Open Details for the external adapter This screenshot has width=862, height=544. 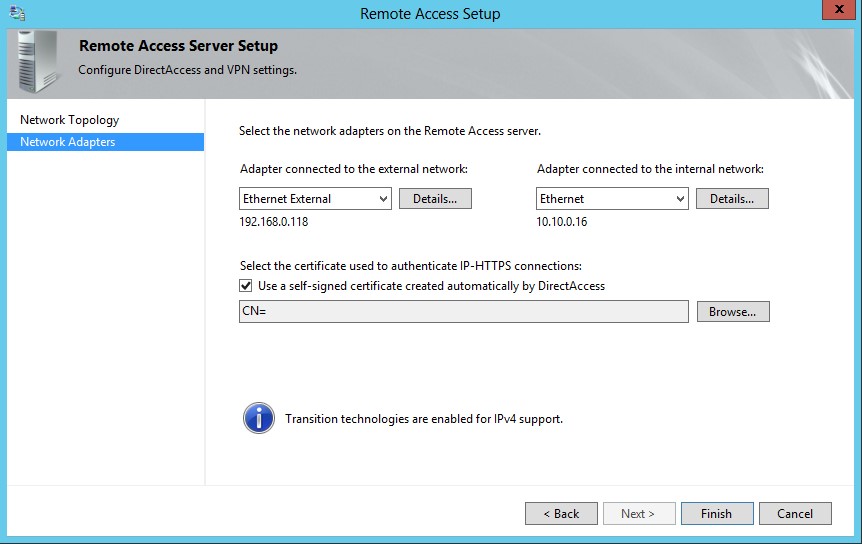click(x=435, y=199)
